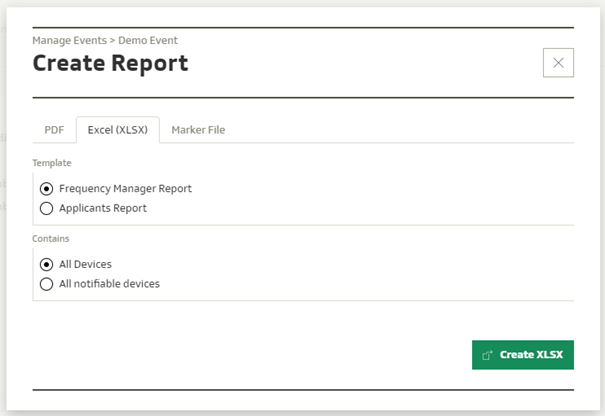
Task: Click the Contains section label
Action: pyautogui.click(x=51, y=239)
